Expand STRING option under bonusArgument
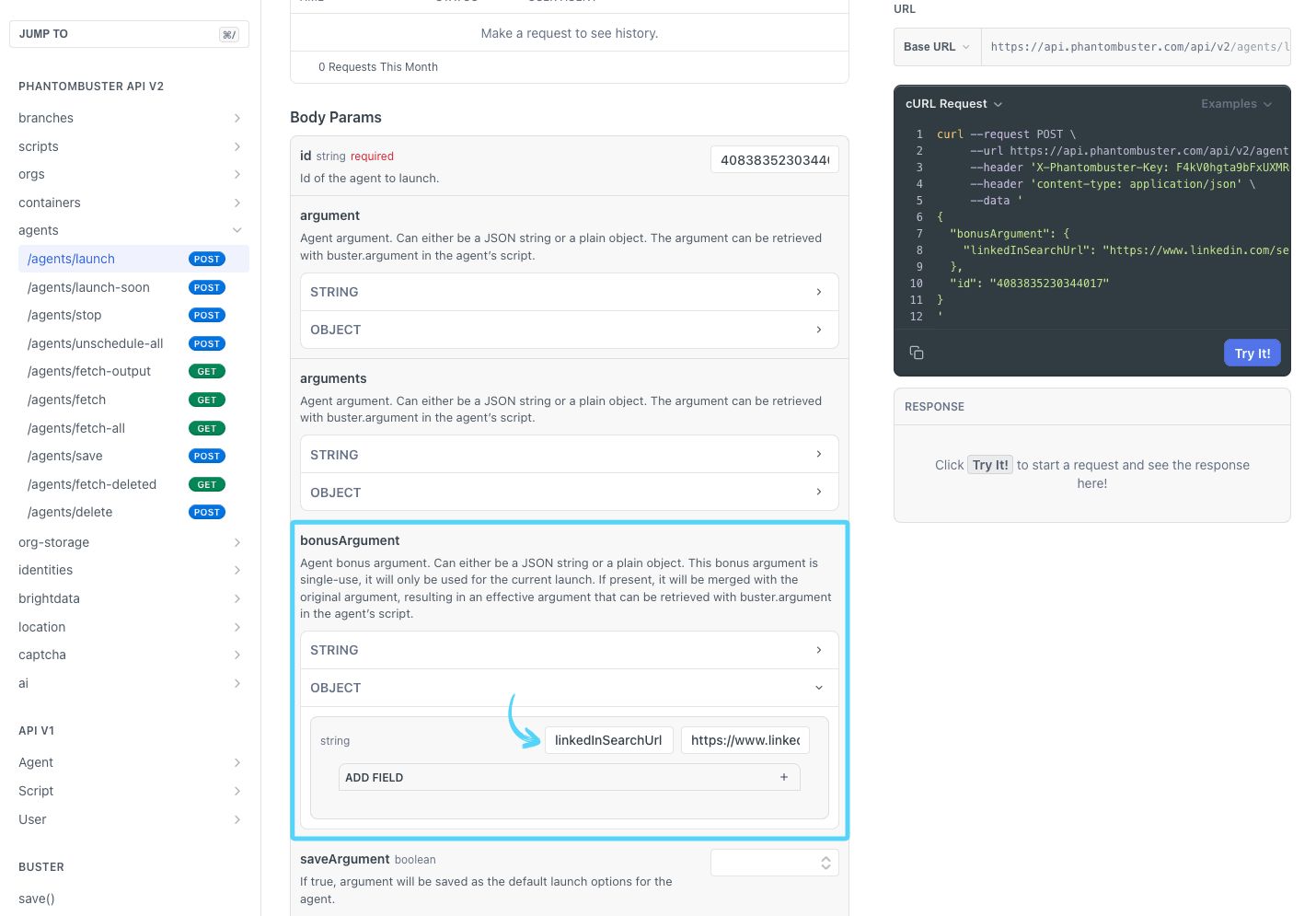This screenshot has width=1316, height=916. coord(569,650)
